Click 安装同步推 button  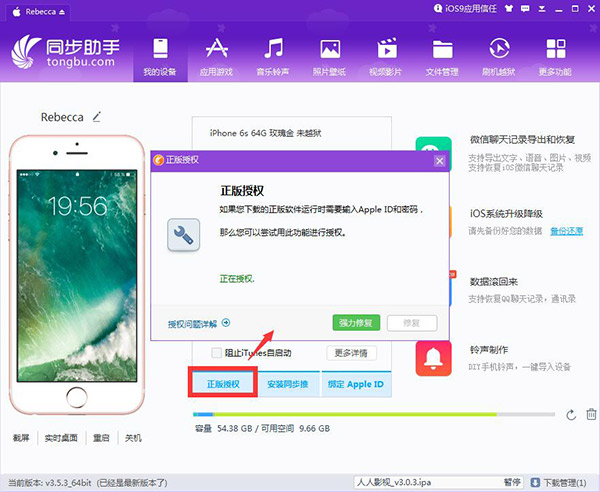tap(288, 384)
